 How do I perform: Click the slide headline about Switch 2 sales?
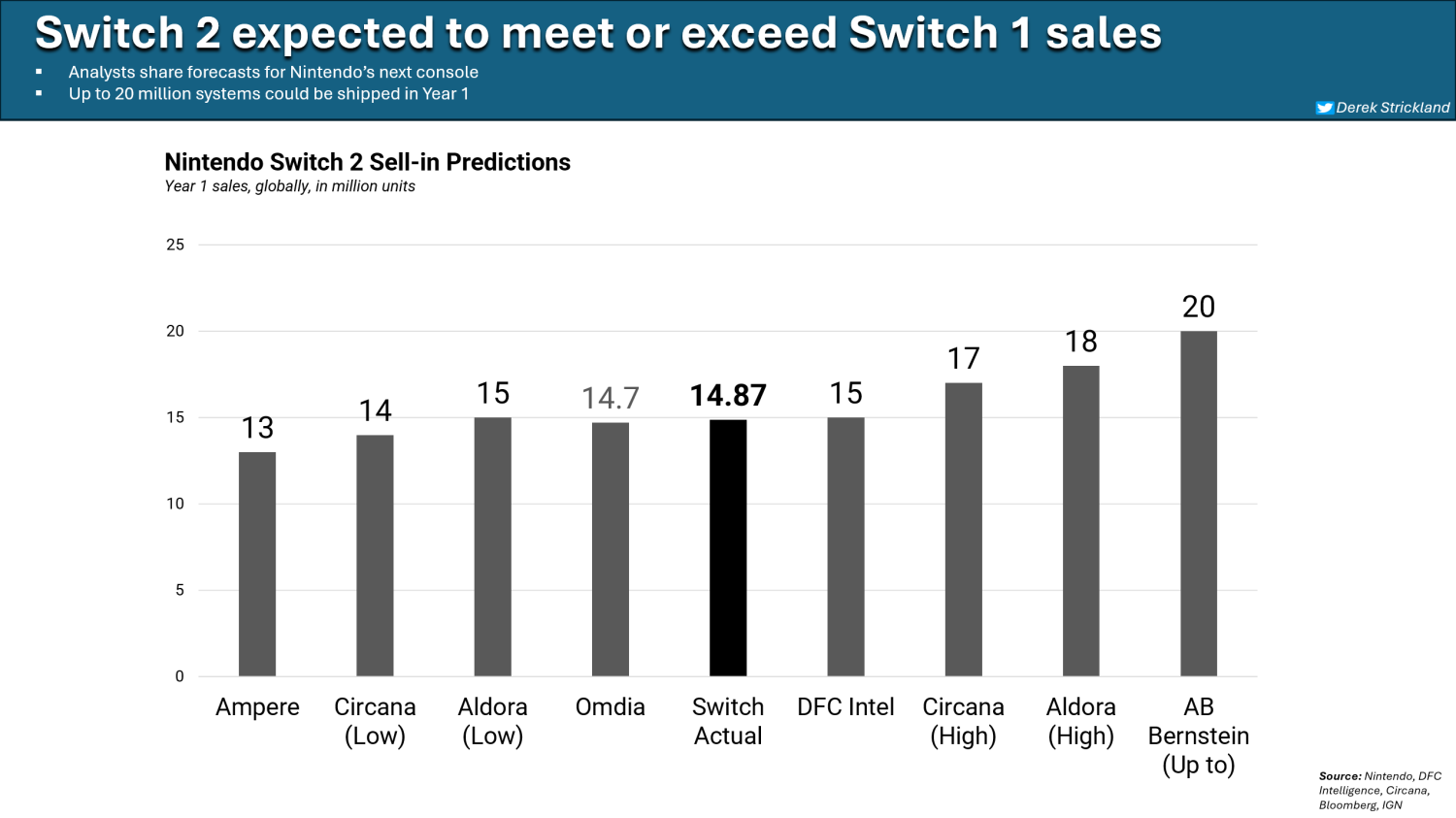point(598,33)
